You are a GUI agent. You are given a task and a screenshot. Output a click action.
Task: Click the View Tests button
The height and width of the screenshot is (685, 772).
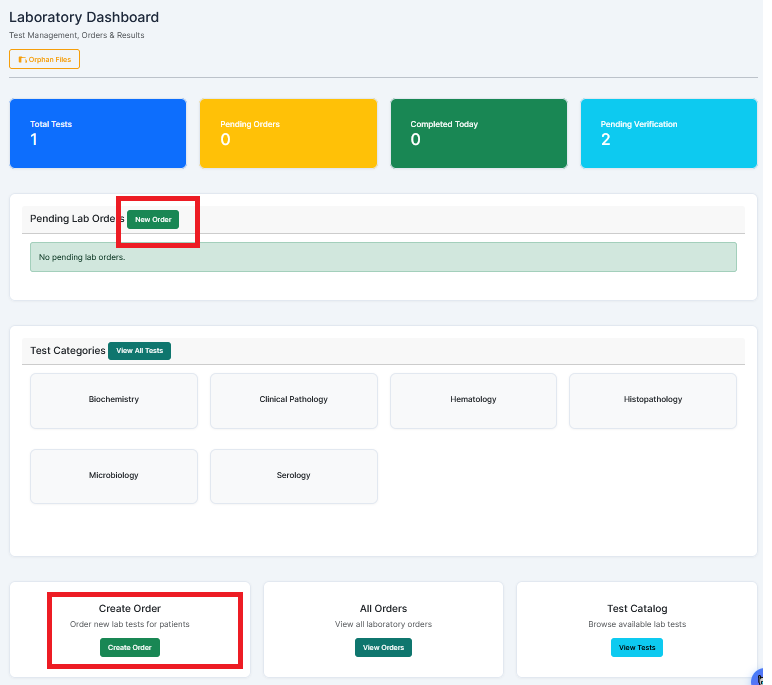point(637,648)
